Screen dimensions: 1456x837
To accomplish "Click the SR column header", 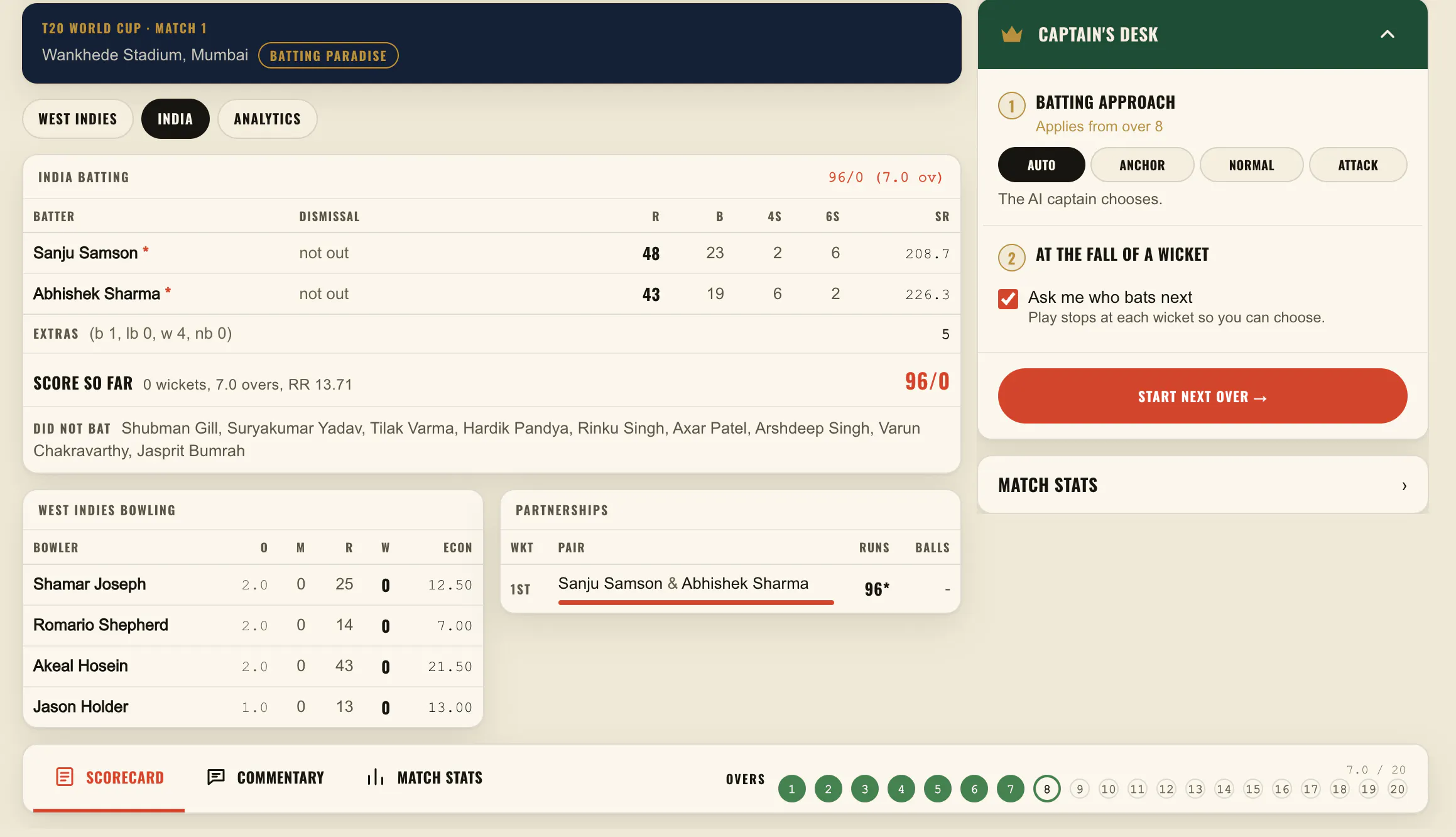I will click(x=942, y=217).
